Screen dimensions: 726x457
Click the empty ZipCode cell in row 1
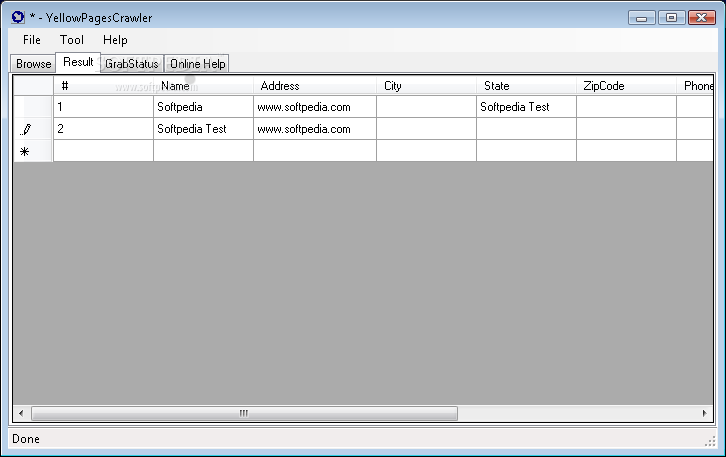(626, 107)
